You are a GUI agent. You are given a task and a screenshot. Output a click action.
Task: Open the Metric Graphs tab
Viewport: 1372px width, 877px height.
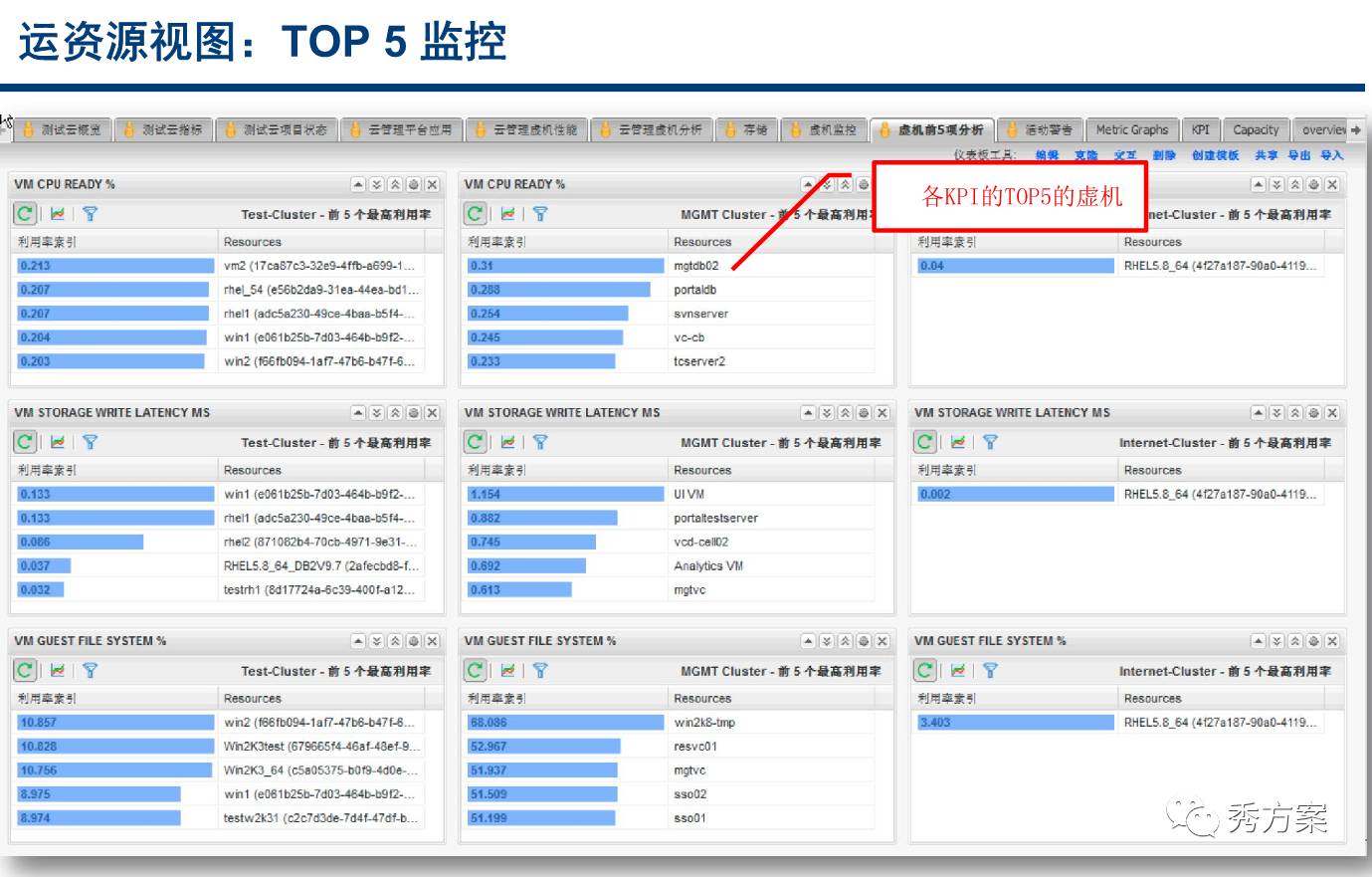coord(1131,129)
